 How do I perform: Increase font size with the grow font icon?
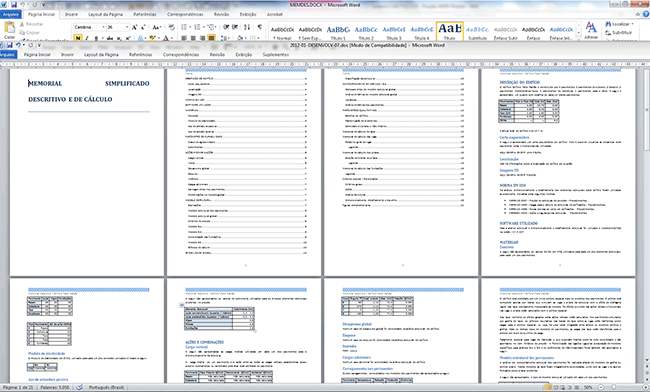coord(134,27)
